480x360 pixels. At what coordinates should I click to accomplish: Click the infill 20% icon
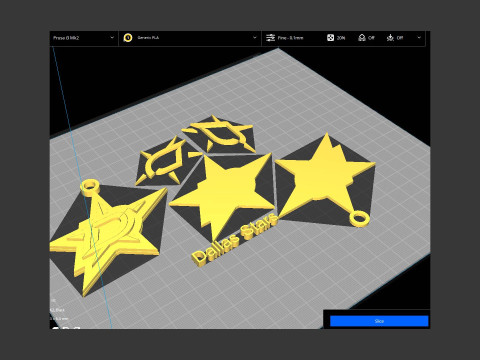click(x=330, y=38)
